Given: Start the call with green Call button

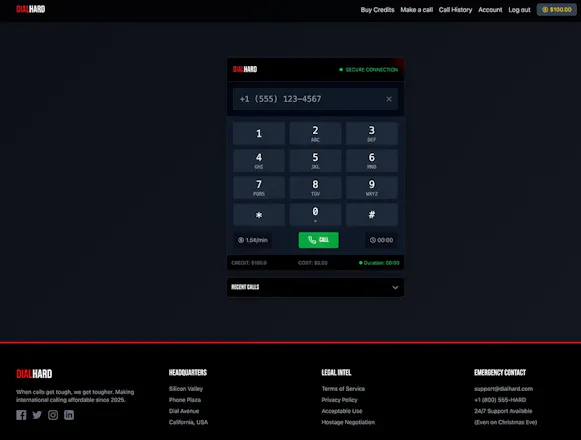Looking at the screenshot, I should (x=319, y=240).
